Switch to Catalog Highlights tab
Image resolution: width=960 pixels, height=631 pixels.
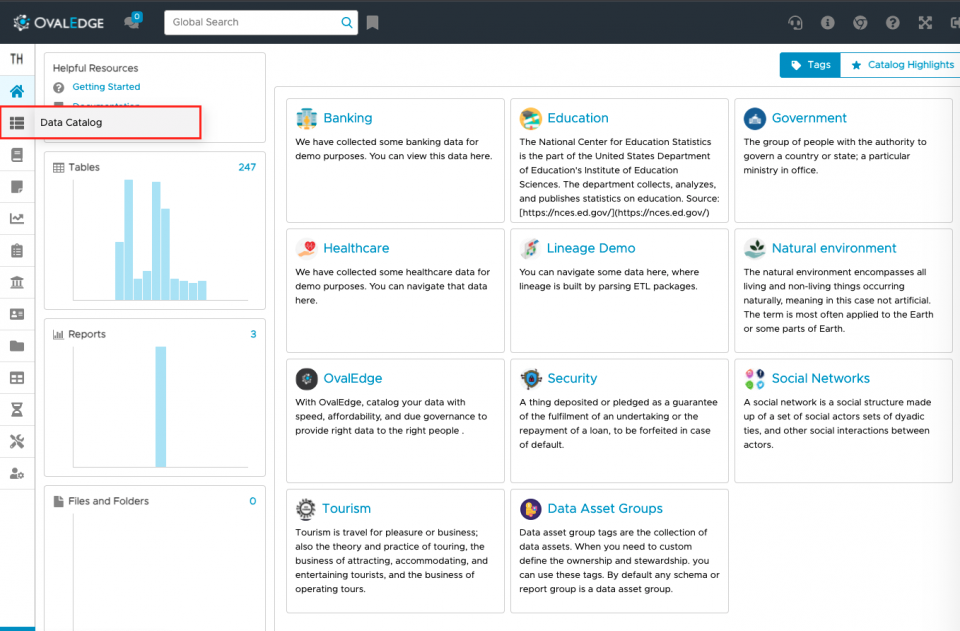[902, 65]
